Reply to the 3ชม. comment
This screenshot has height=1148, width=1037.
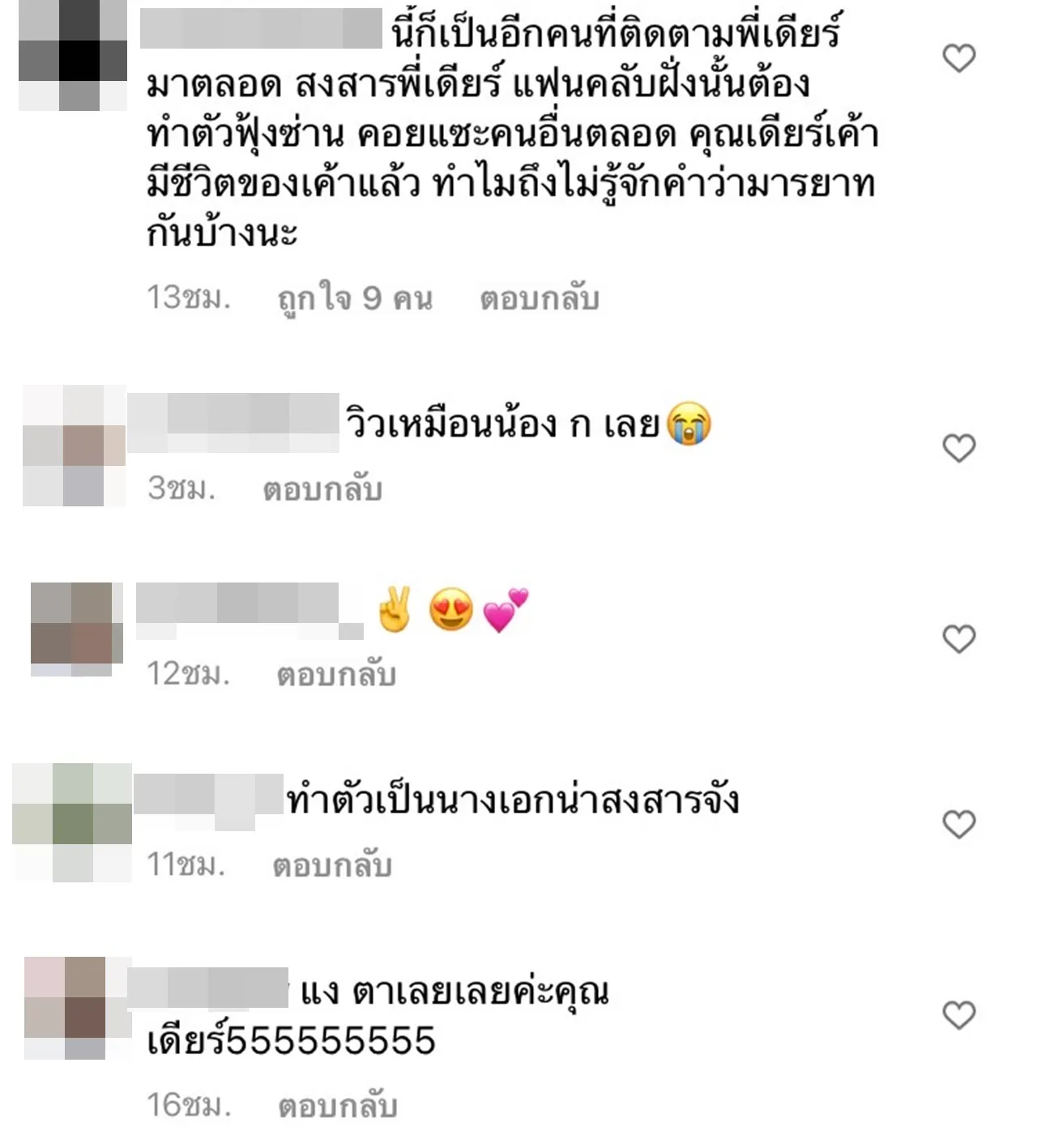tap(322, 489)
